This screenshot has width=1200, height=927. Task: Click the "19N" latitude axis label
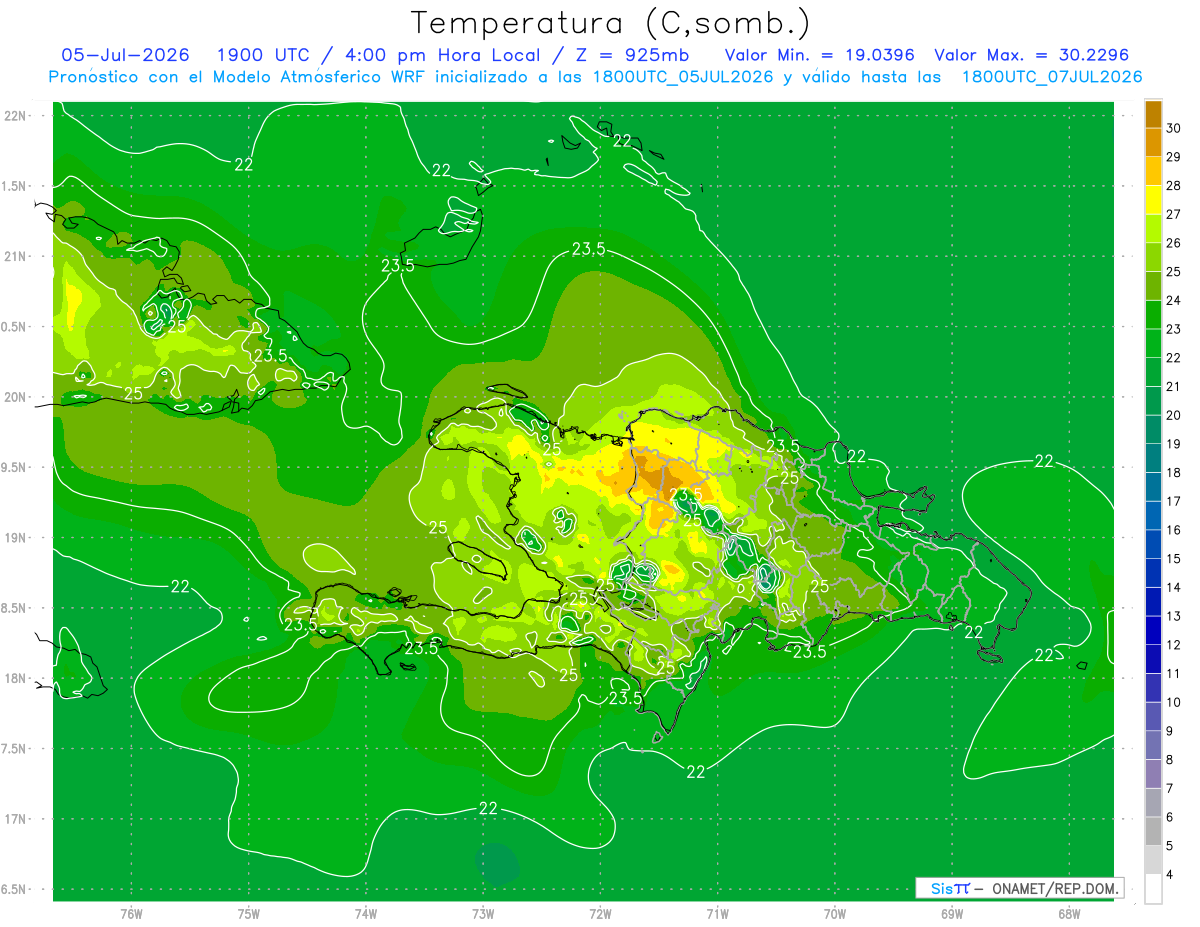click(14, 538)
